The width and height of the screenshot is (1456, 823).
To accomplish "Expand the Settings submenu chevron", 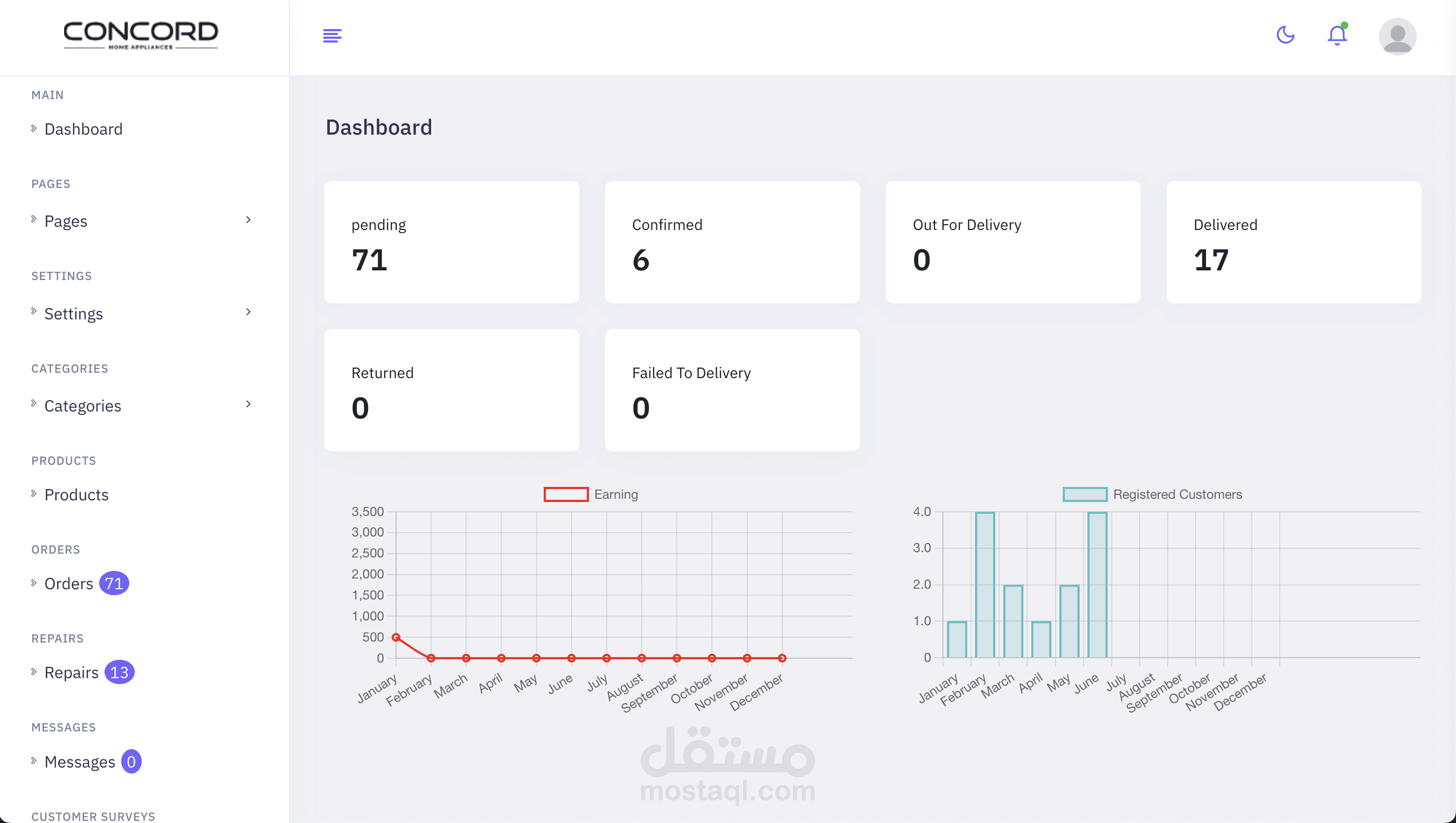I will [x=248, y=312].
